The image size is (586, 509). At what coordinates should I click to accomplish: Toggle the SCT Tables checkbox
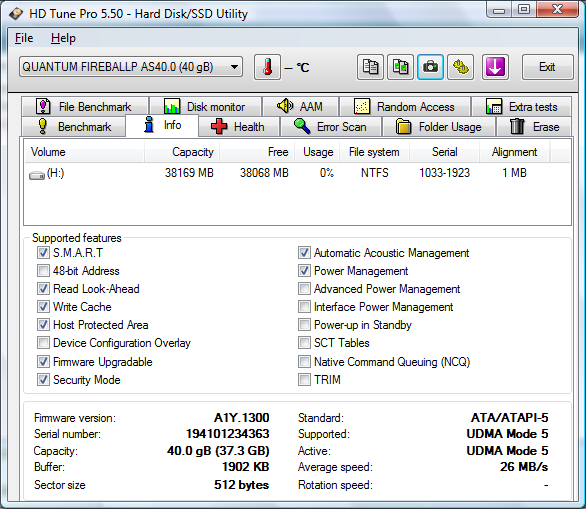(304, 342)
